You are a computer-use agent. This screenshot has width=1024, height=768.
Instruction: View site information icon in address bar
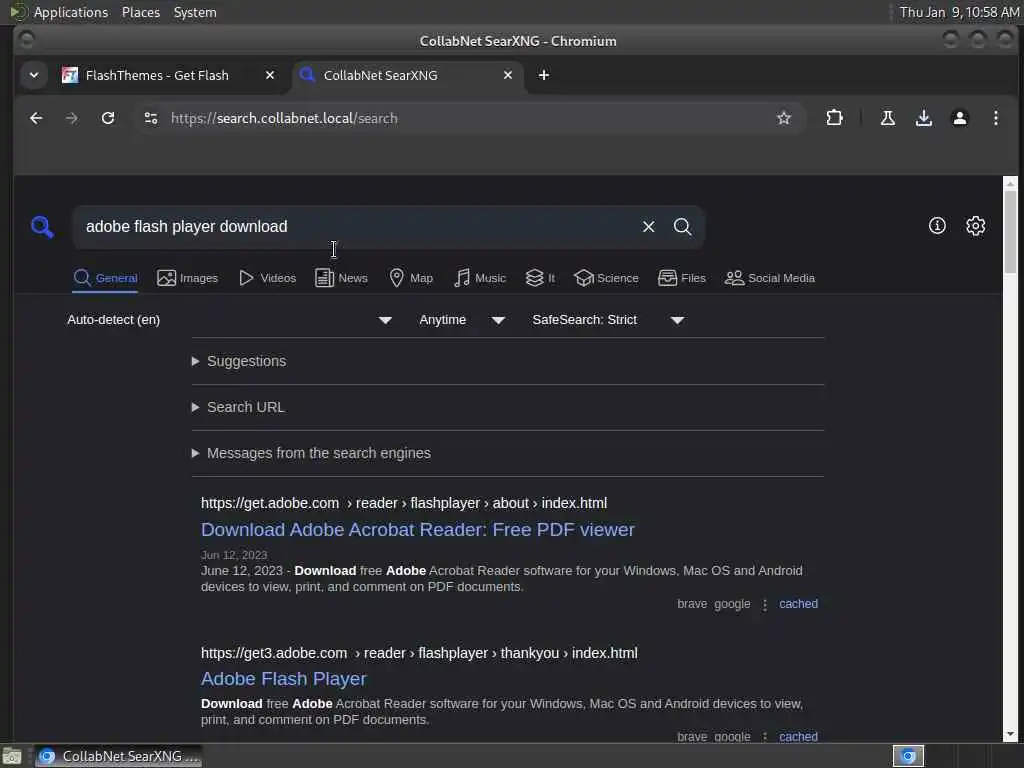click(151, 118)
